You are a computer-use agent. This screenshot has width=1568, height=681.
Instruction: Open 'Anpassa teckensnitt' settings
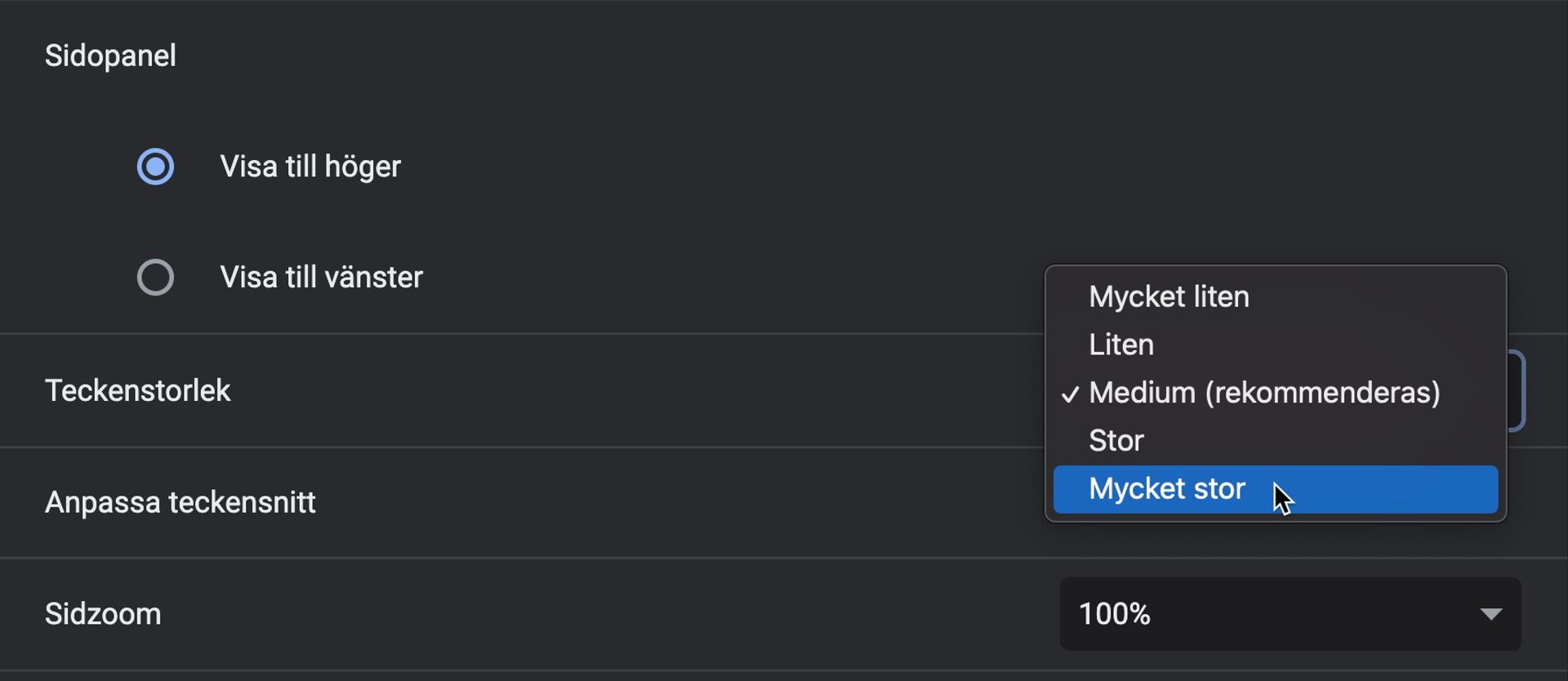pos(180,502)
